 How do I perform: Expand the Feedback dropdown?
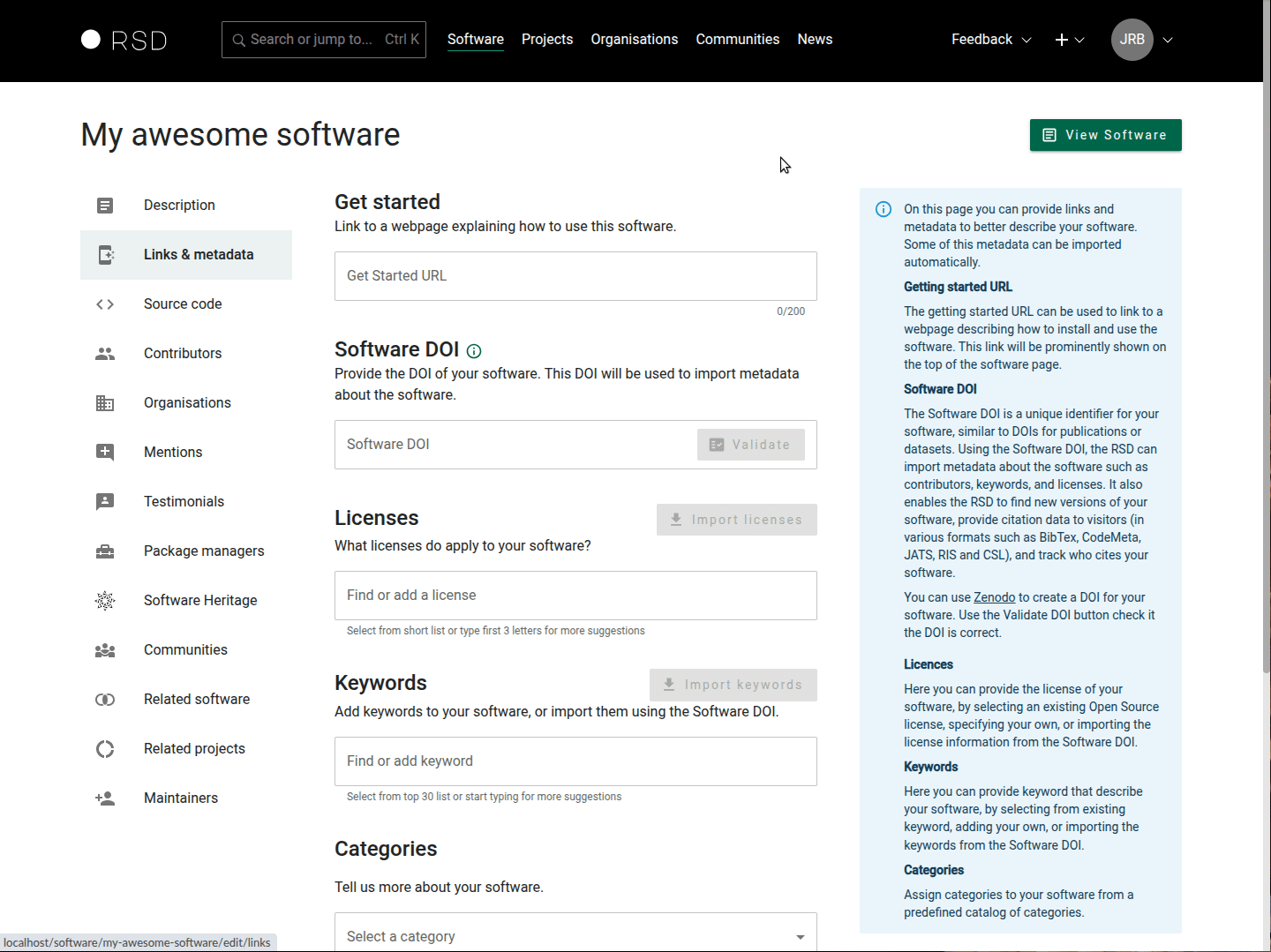990,40
